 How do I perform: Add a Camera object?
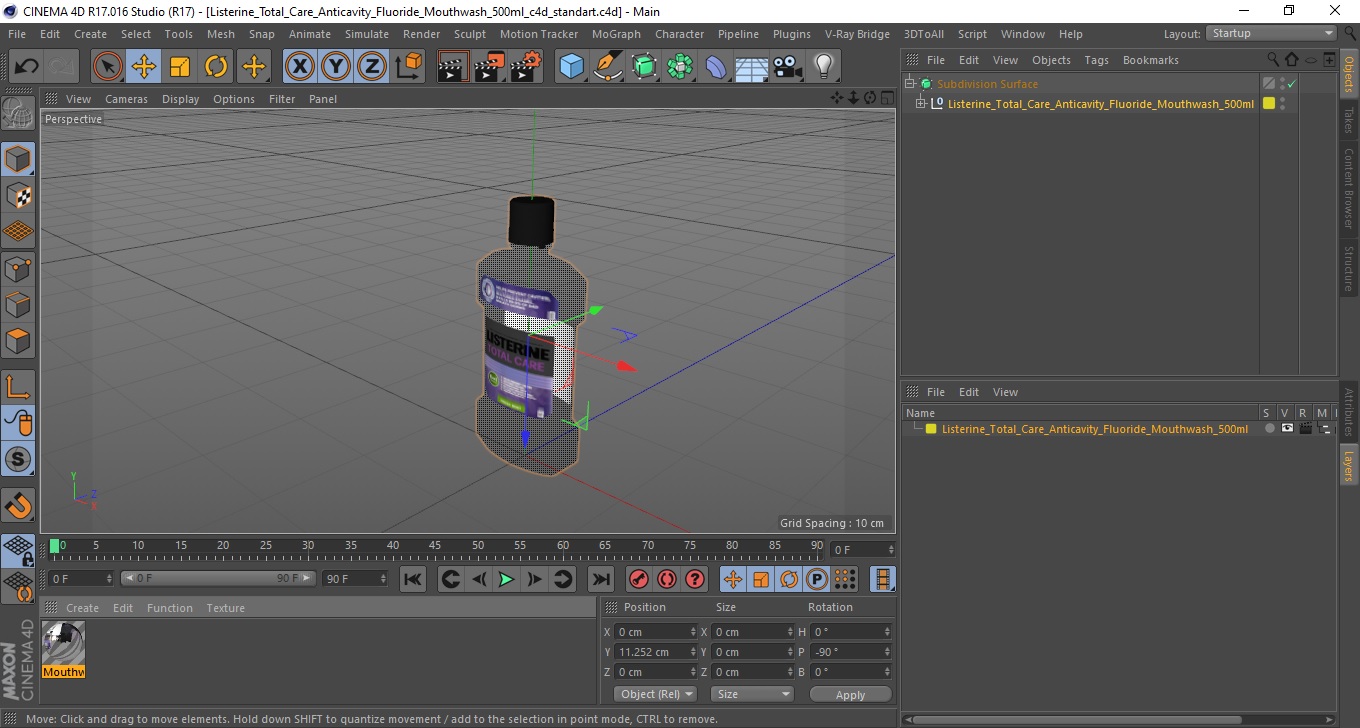tap(788, 67)
